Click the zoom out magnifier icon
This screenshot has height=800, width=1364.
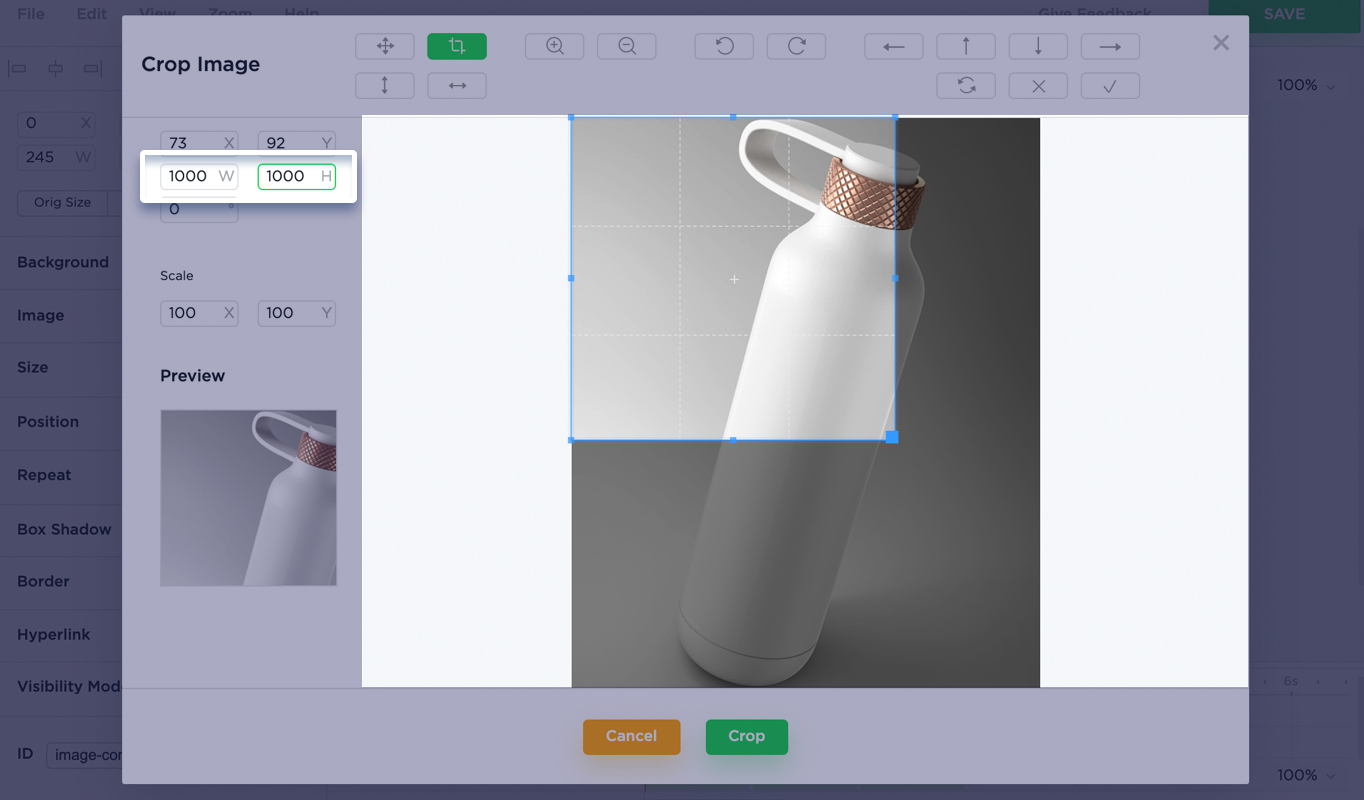[x=627, y=46]
